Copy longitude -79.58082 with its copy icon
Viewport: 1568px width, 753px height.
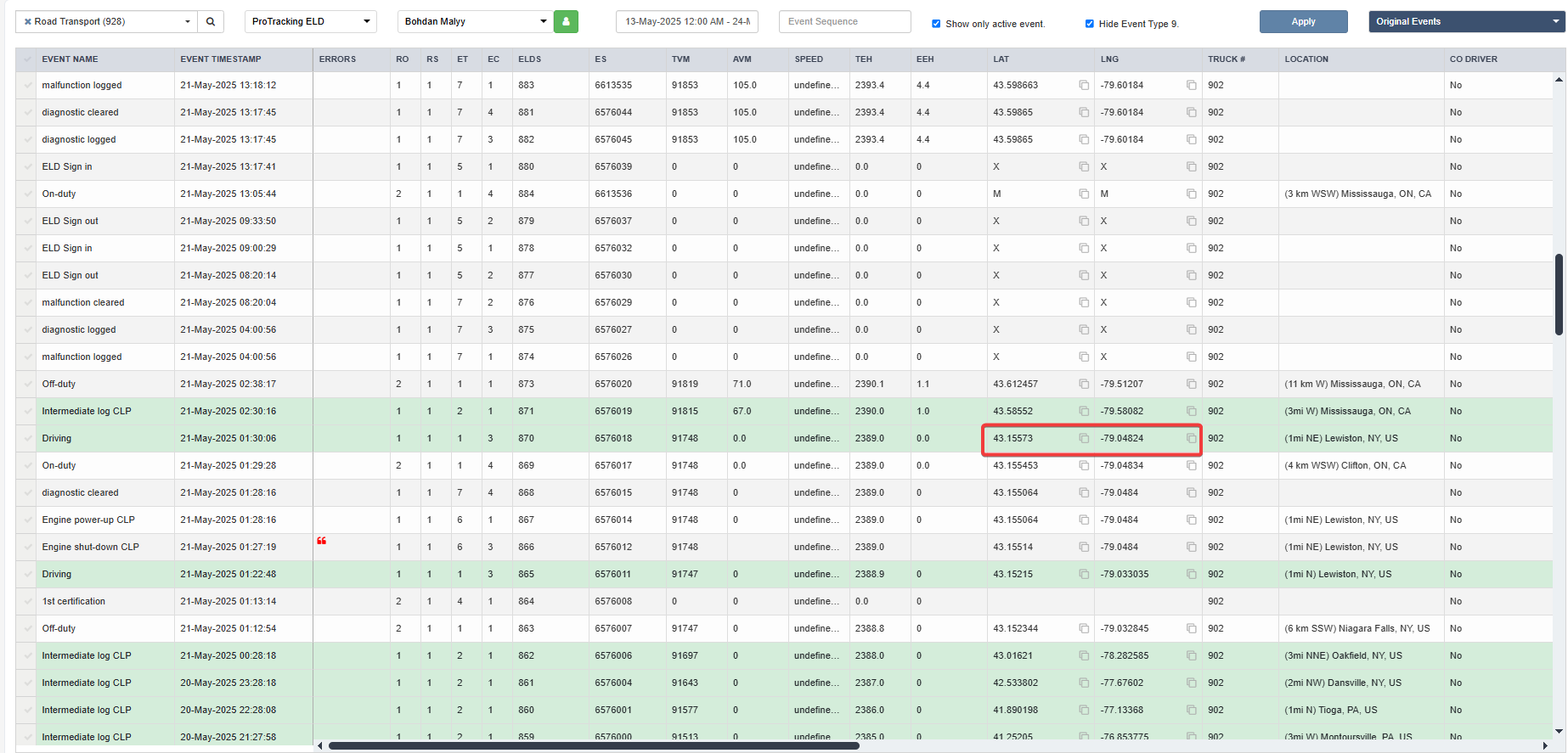coord(1192,411)
